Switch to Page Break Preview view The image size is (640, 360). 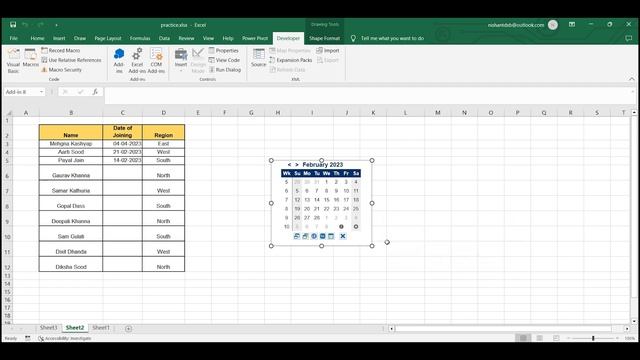556,338
